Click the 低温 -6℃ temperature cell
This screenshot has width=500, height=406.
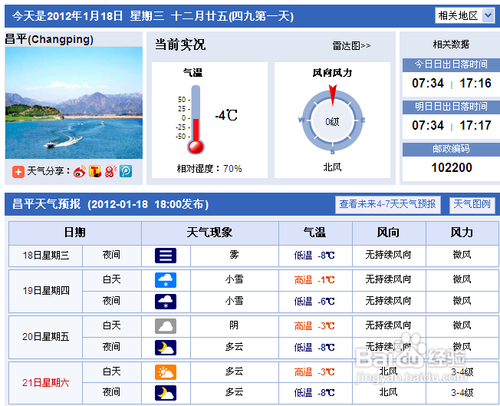pos(315,302)
